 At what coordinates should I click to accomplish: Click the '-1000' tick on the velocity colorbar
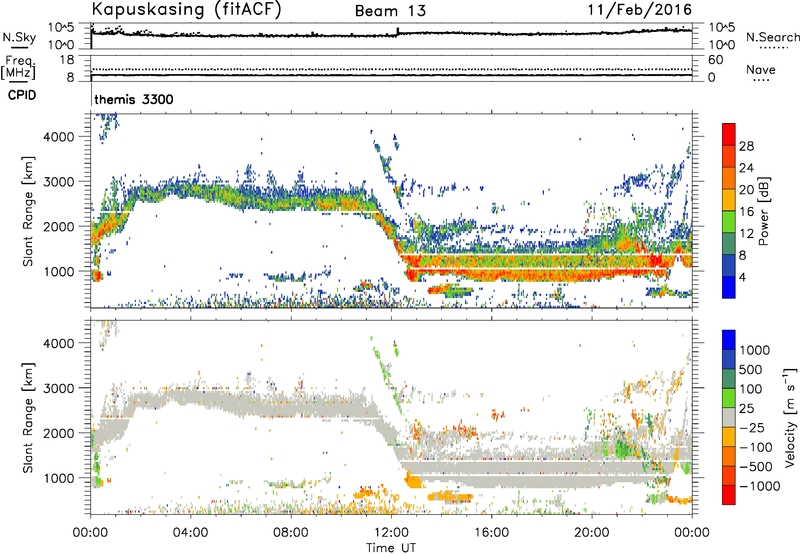click(760, 486)
